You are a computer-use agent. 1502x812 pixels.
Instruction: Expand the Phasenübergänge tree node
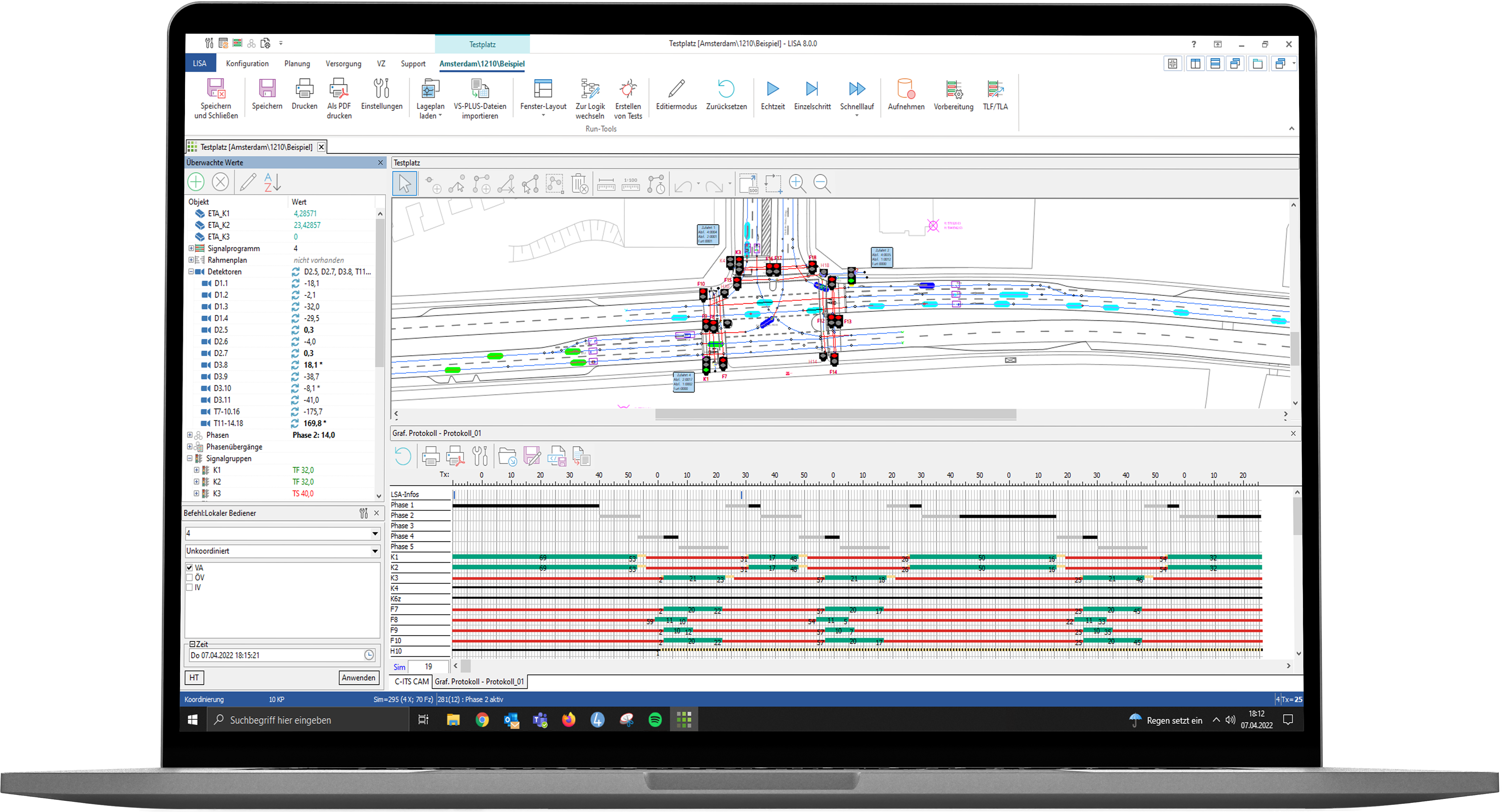[x=190, y=447]
